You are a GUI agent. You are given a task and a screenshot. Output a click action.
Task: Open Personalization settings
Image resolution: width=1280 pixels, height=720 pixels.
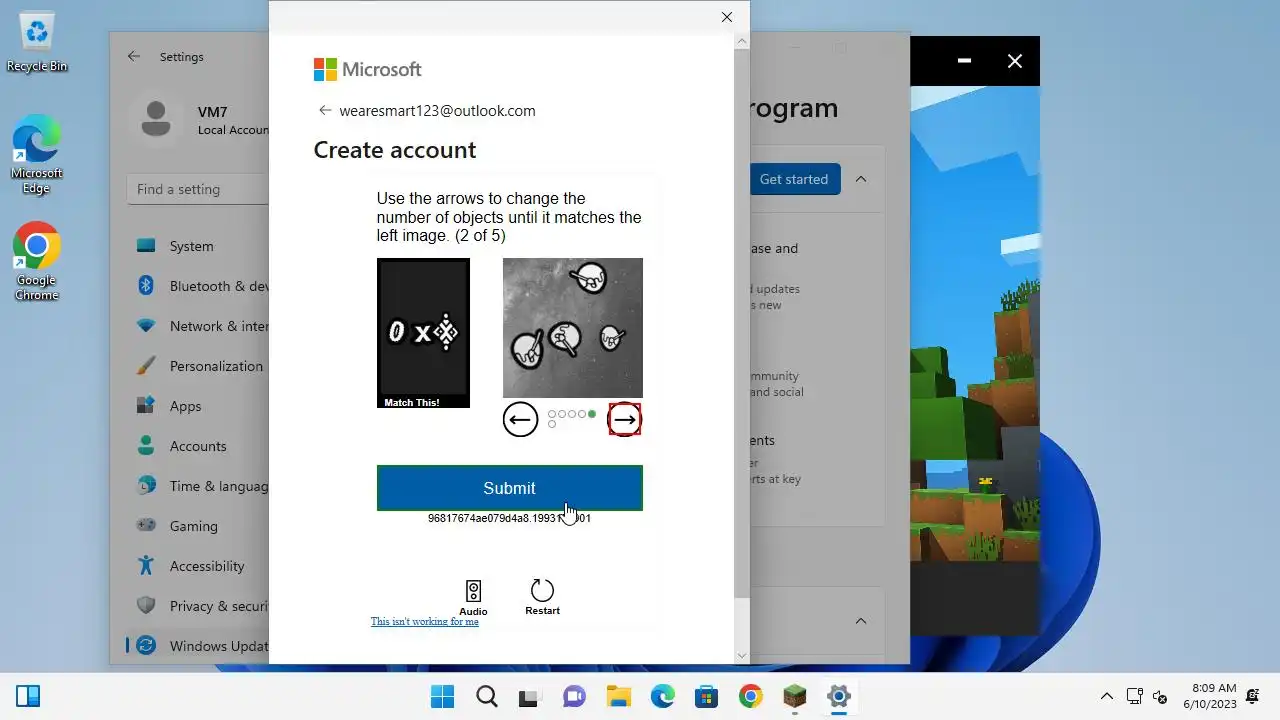(198, 366)
